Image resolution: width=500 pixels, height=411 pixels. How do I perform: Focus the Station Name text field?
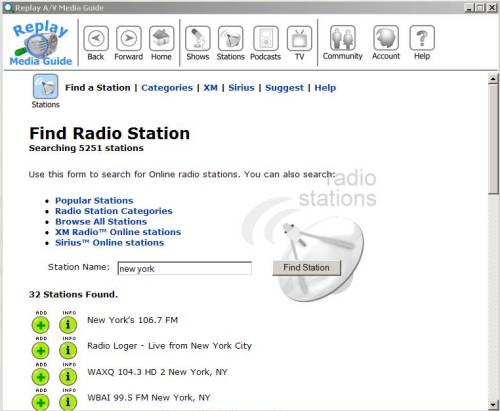click(x=185, y=268)
